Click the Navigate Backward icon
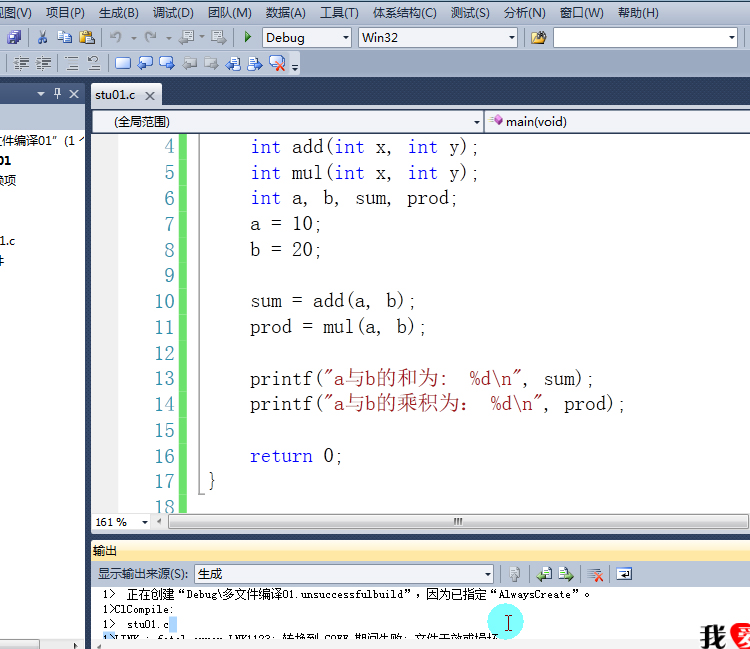 click(x=187, y=37)
